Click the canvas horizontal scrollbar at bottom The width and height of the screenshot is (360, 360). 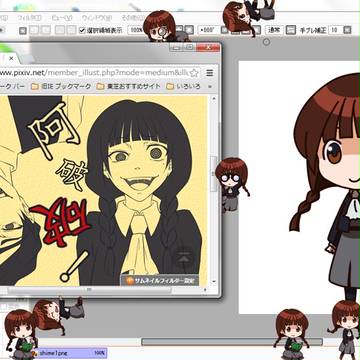[x=232, y=342]
